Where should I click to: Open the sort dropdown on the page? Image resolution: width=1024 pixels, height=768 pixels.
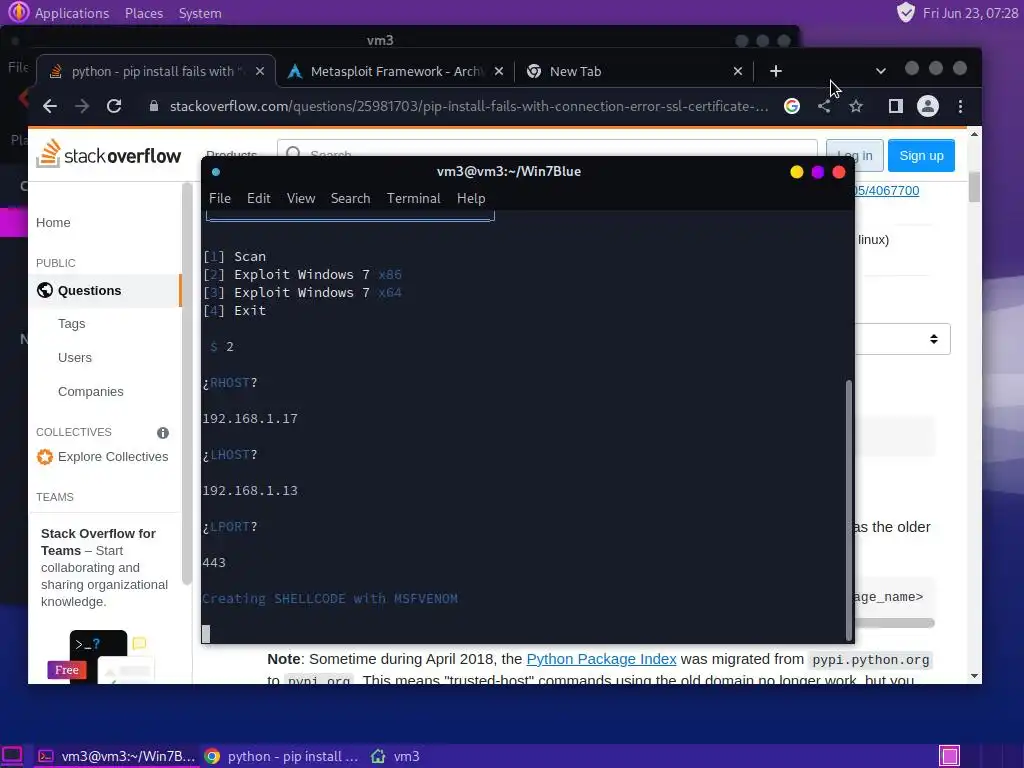[x=903, y=339]
